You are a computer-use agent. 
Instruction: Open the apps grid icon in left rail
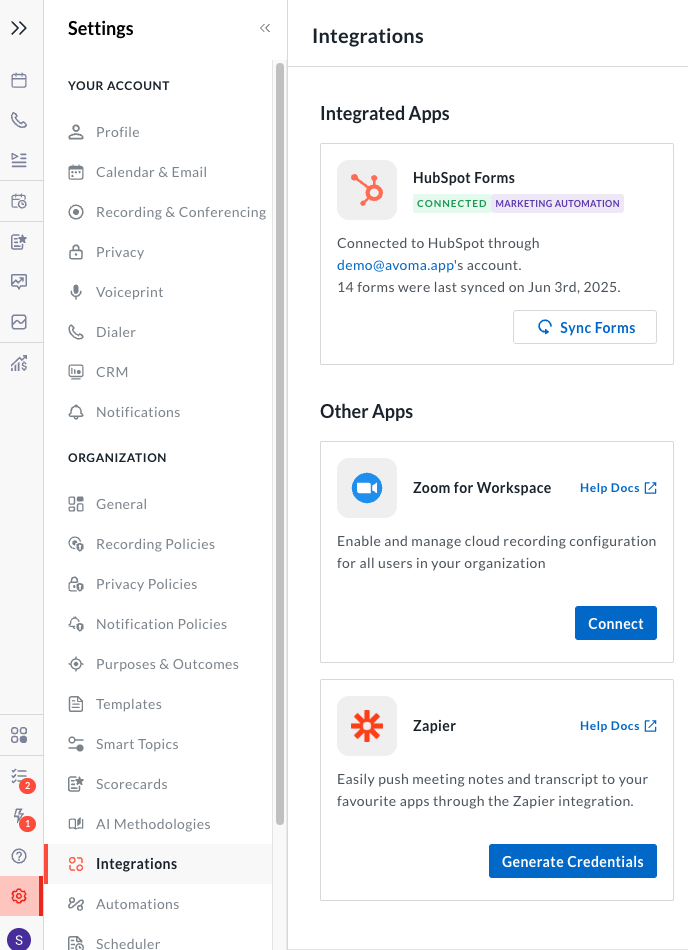click(x=21, y=734)
